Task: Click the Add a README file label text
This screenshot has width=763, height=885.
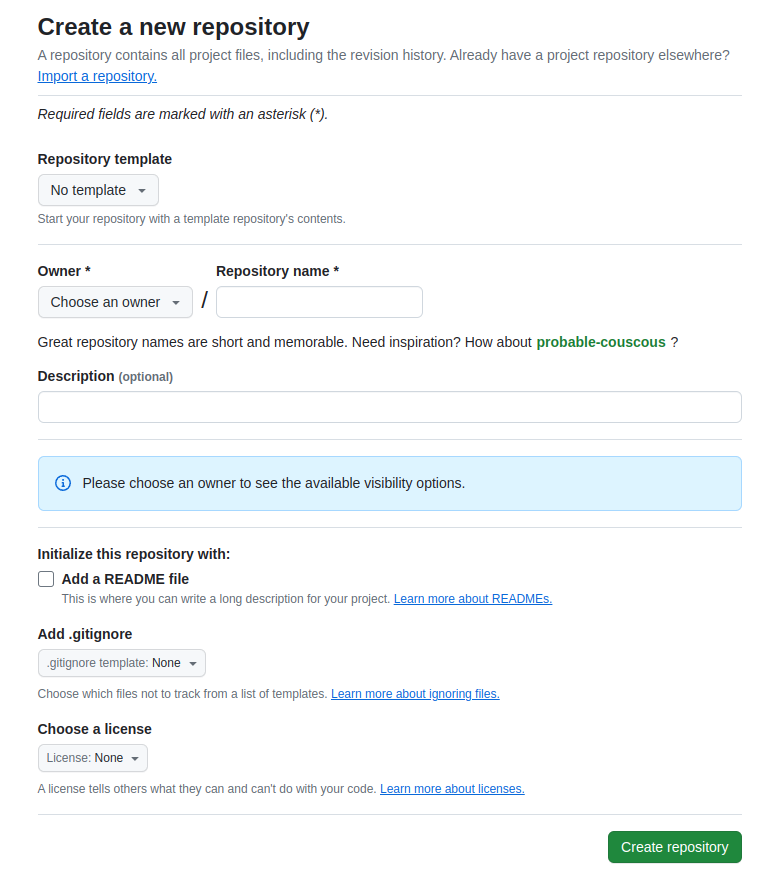Action: point(125,579)
